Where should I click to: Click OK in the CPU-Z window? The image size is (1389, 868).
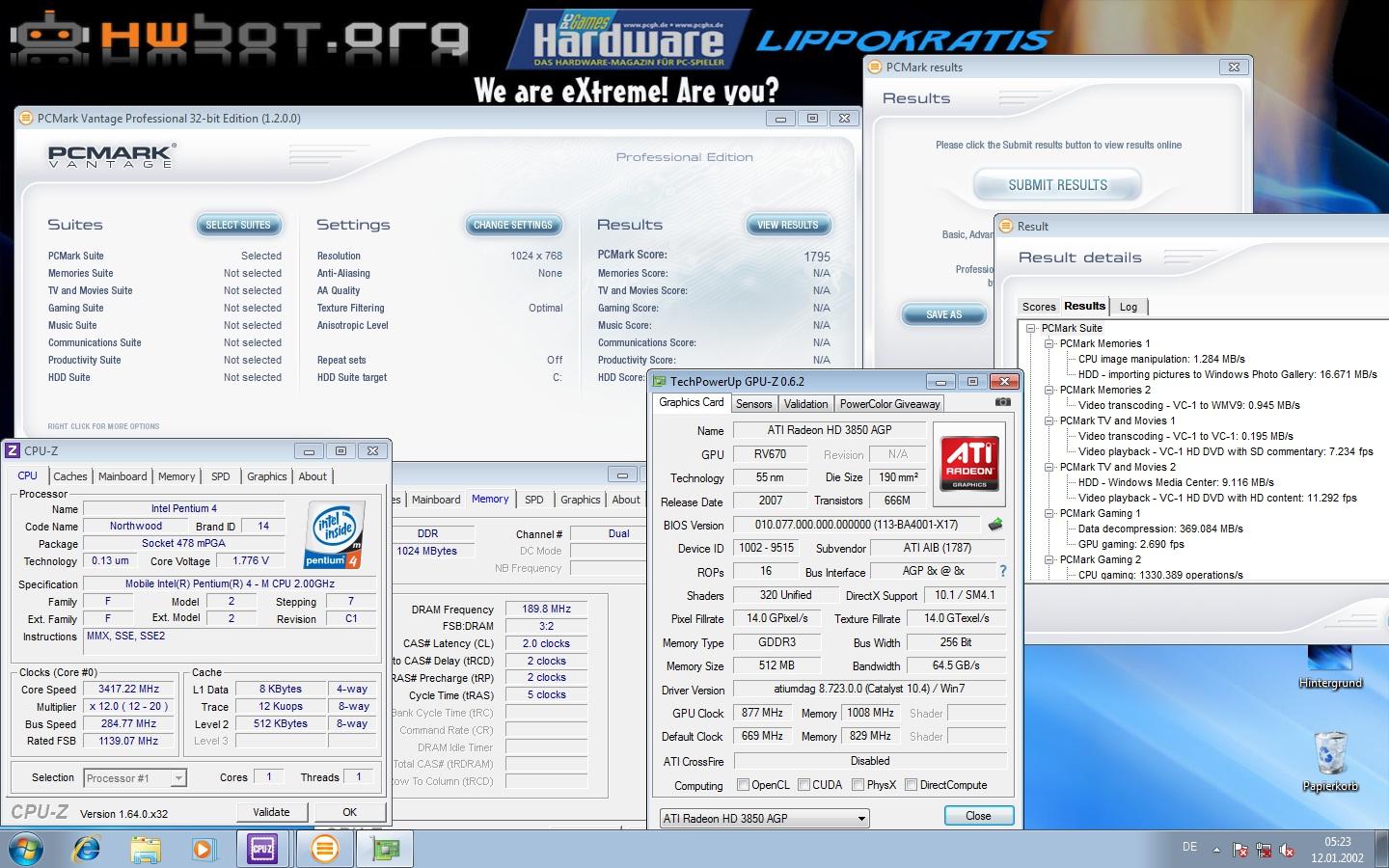pos(350,812)
